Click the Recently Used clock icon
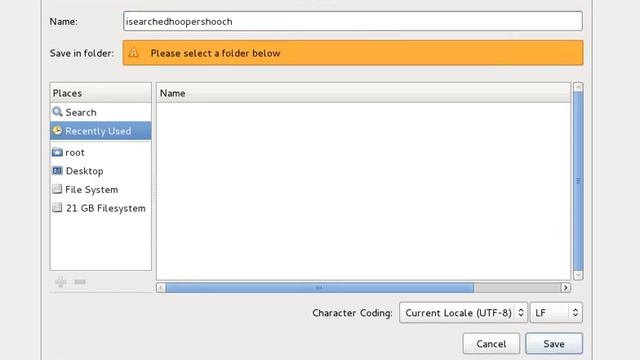Viewport: 640px width, 360px height. click(57, 131)
